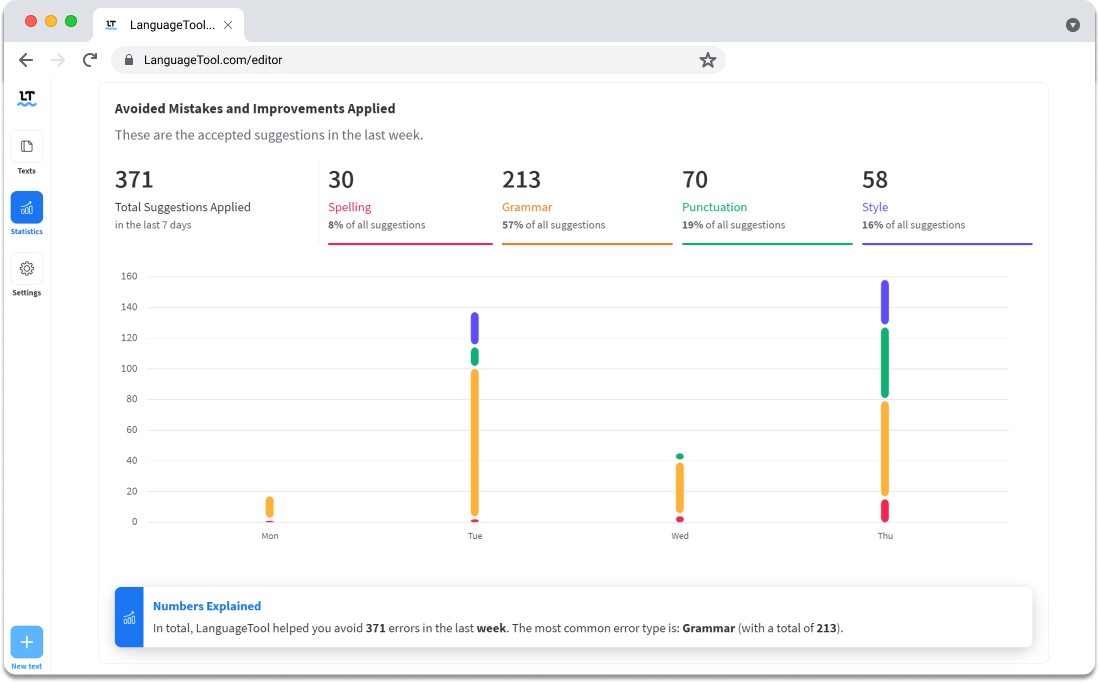Click the Numbers Explained heading
Screen dimensions: 1099x683
(x=207, y=606)
